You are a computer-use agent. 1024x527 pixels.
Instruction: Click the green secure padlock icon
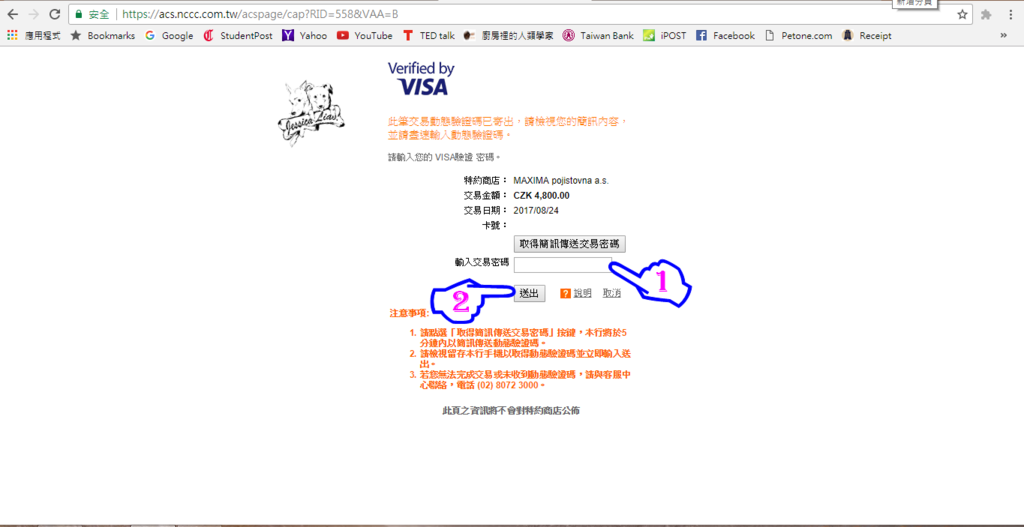79,14
